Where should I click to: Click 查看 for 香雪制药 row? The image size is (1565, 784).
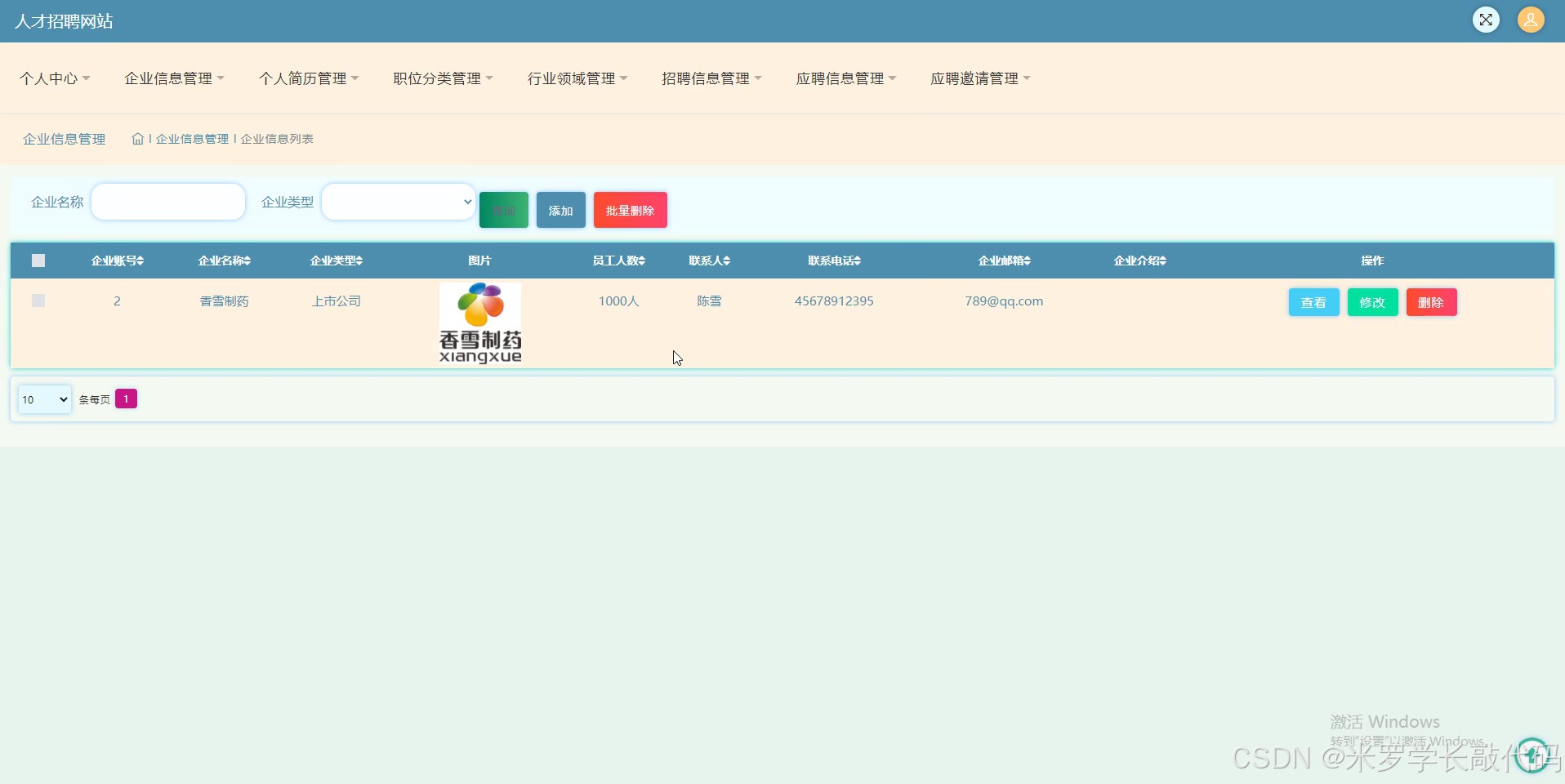[1314, 302]
